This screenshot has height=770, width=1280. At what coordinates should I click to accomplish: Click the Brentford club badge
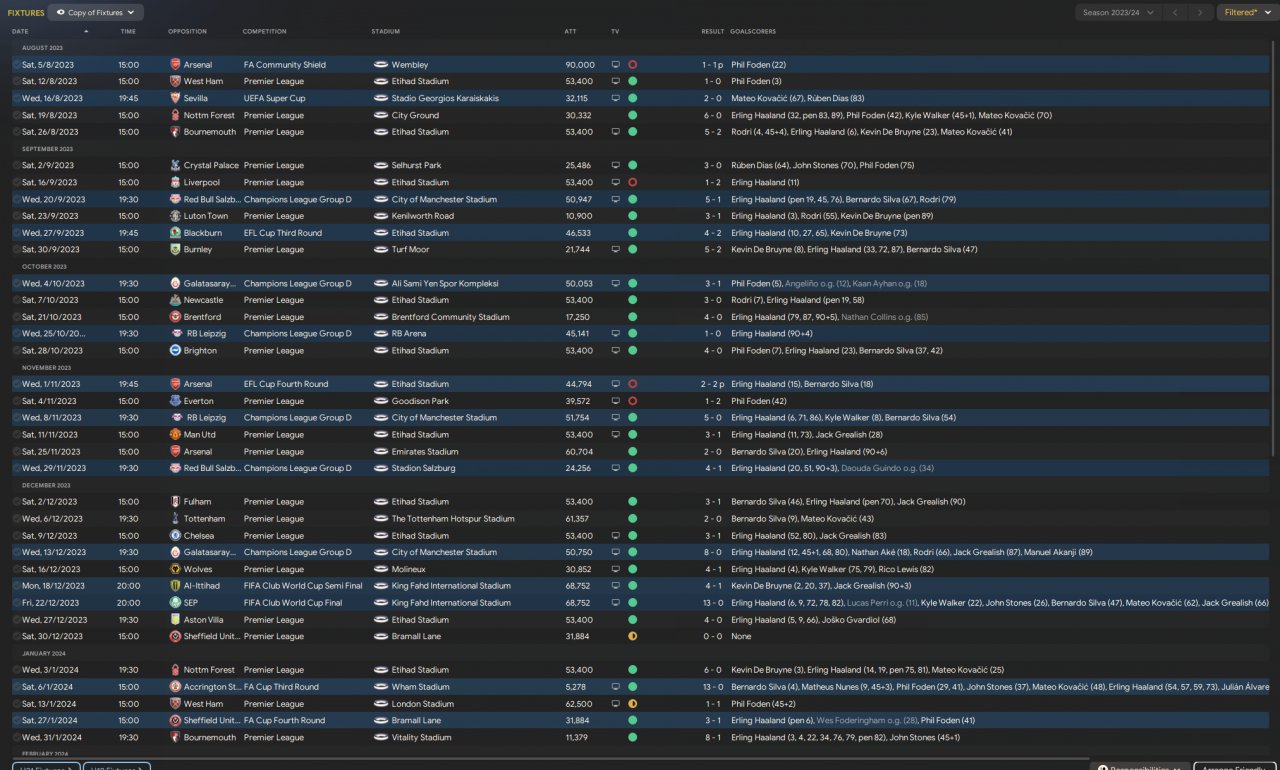tap(175, 317)
